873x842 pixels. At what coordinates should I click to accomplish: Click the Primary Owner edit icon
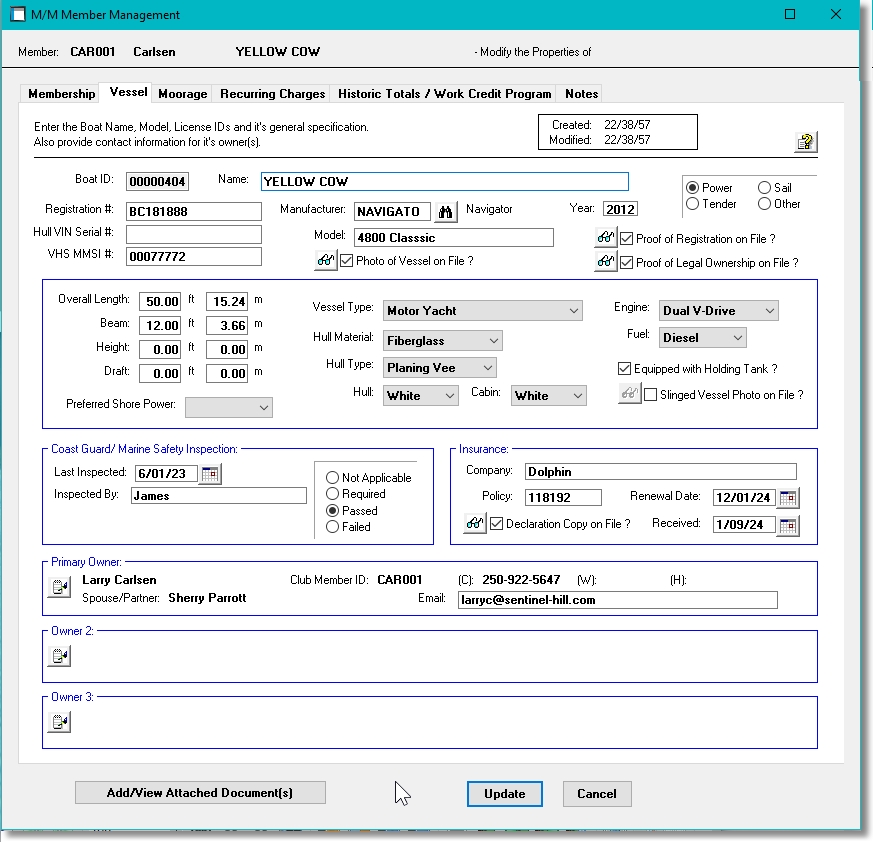(59, 587)
